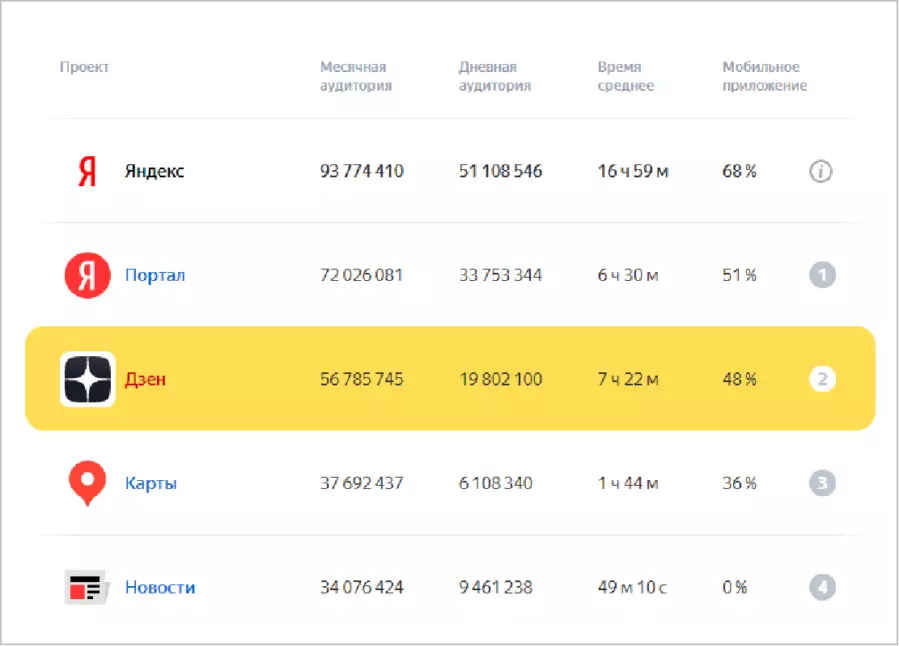Select the 36 % mobile share value
This screenshot has height=646, width=899.
(x=739, y=483)
